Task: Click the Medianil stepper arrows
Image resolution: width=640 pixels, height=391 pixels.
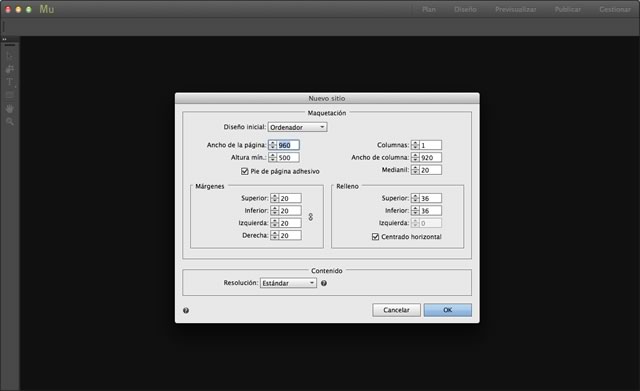Action: (415, 170)
